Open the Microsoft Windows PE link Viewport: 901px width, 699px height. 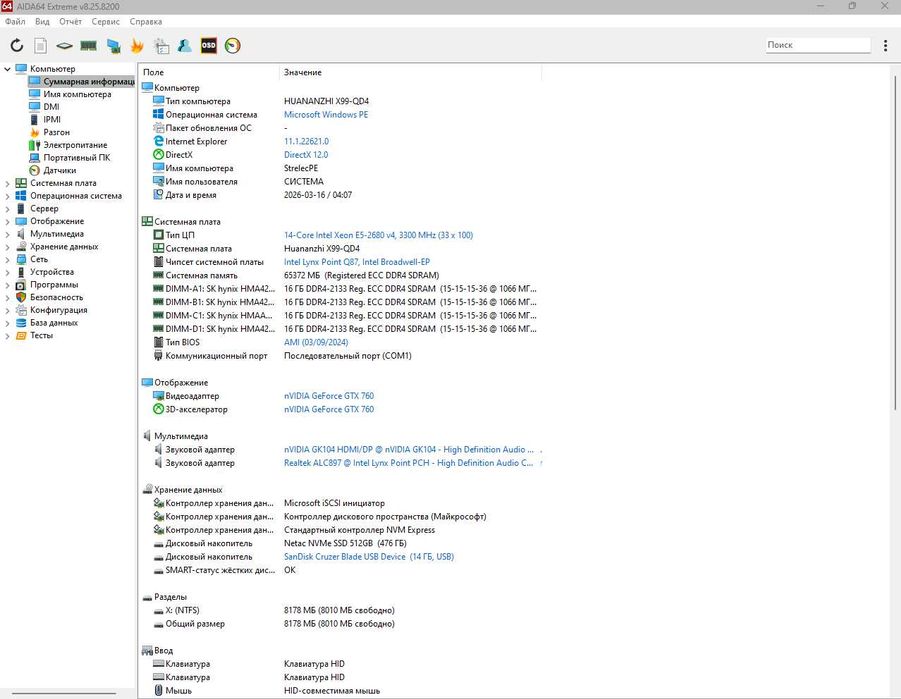(326, 114)
